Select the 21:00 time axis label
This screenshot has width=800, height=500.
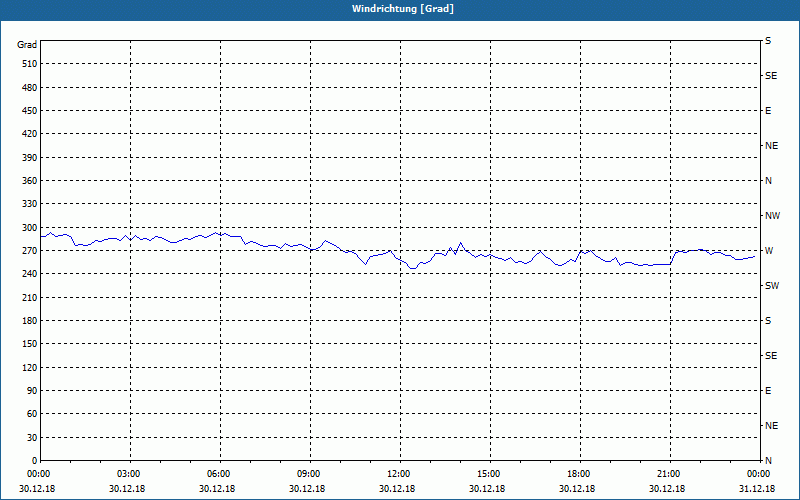pos(669,474)
